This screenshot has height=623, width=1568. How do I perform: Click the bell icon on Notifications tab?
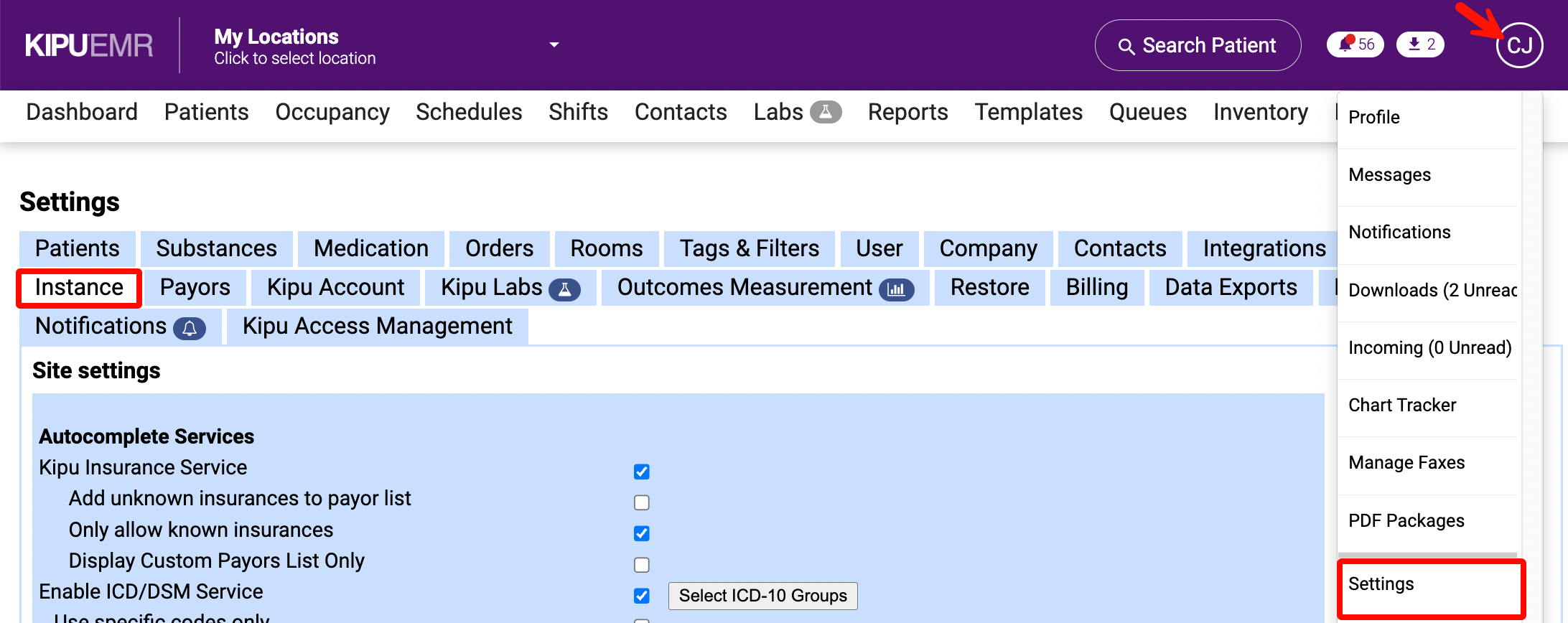pyautogui.click(x=190, y=328)
